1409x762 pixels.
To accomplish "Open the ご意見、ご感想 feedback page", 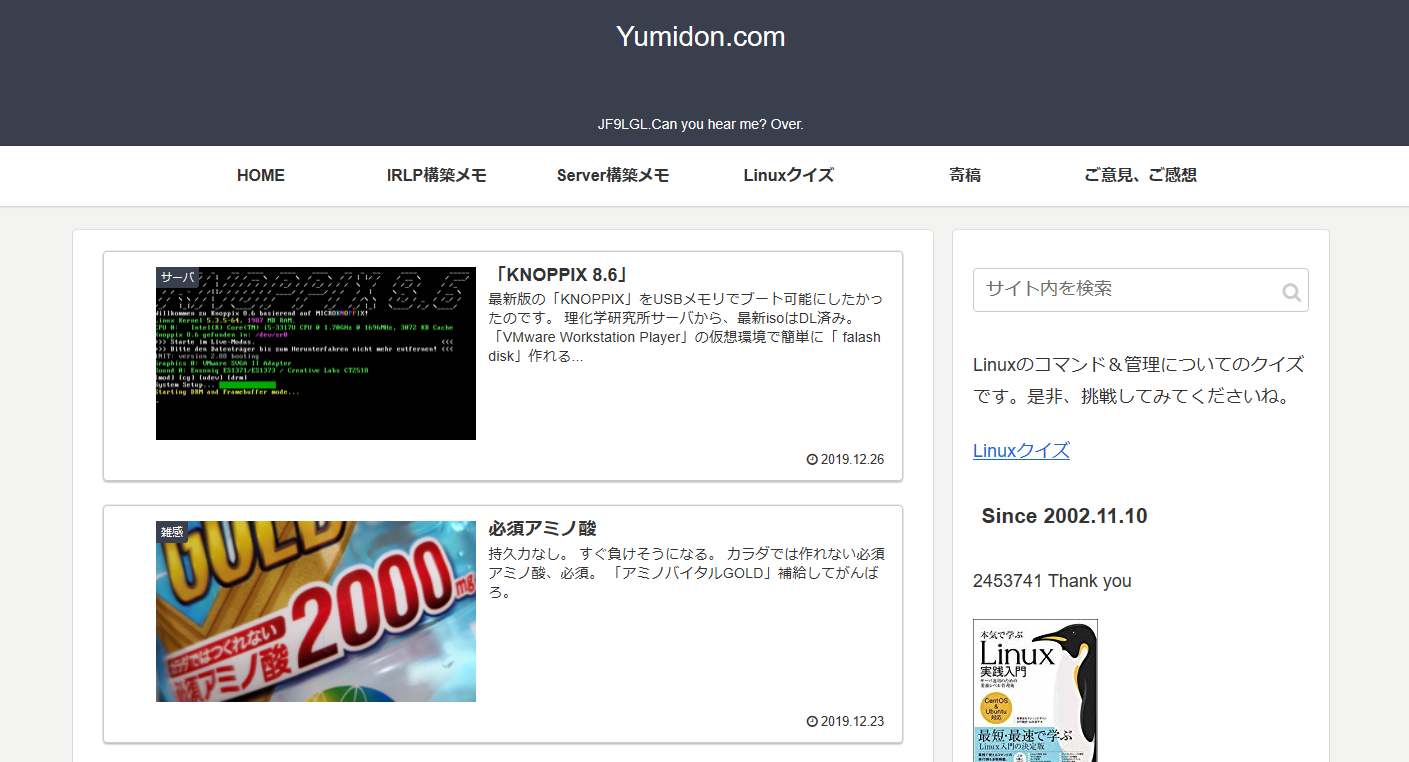I will point(1140,175).
